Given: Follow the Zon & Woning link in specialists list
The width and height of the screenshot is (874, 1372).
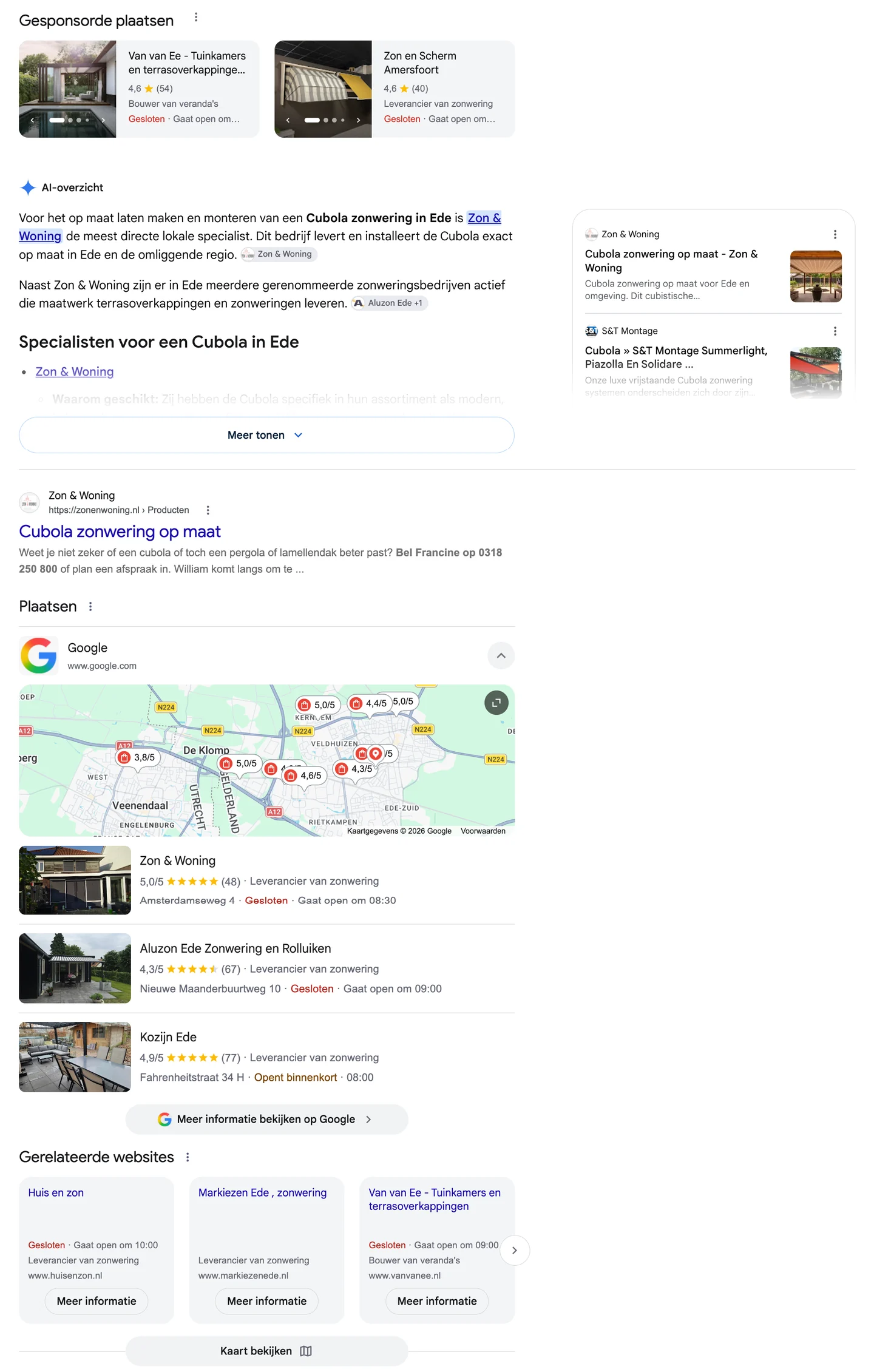Looking at the screenshot, I should click(x=75, y=372).
